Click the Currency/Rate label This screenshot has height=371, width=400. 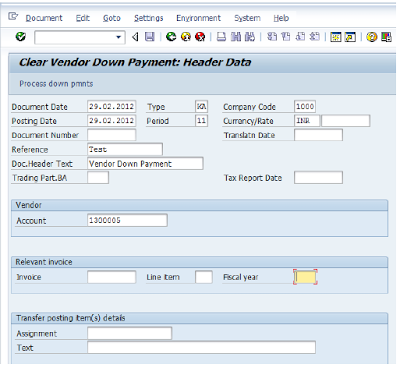(248, 121)
